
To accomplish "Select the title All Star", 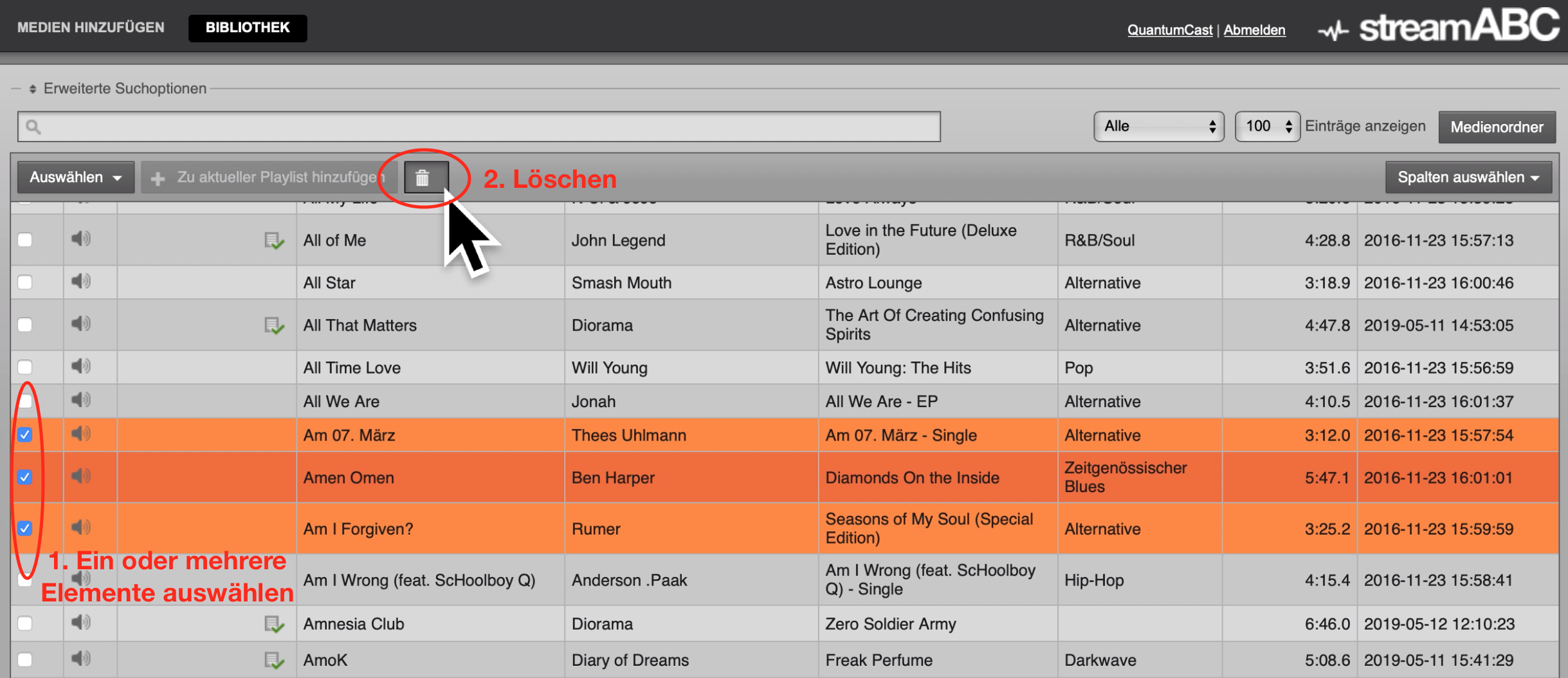I will point(329,283).
